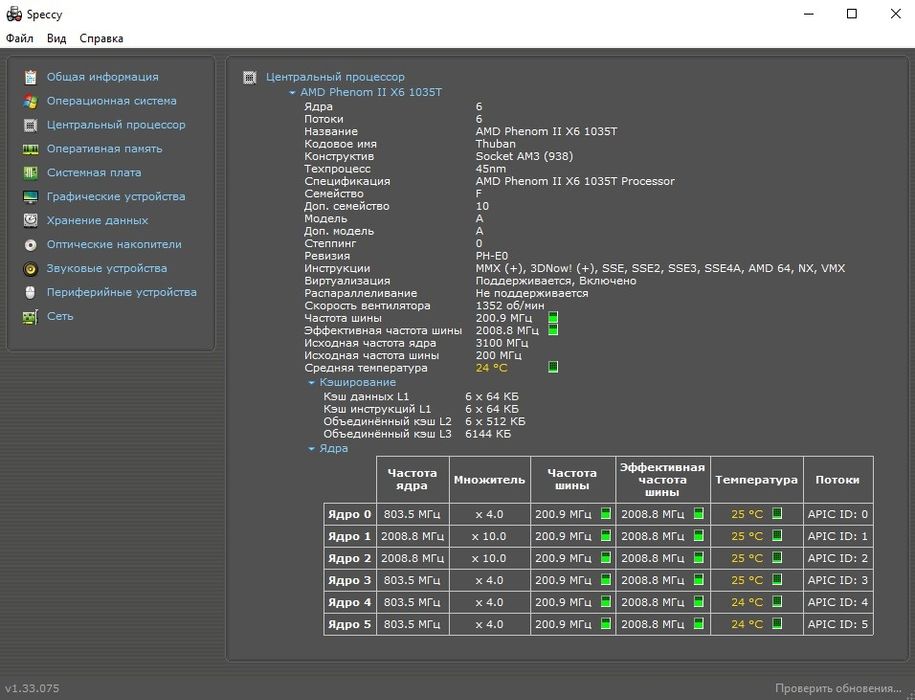
Task: Toggle green indicator next to Частота шины 200.9 МГц
Action: (553, 318)
